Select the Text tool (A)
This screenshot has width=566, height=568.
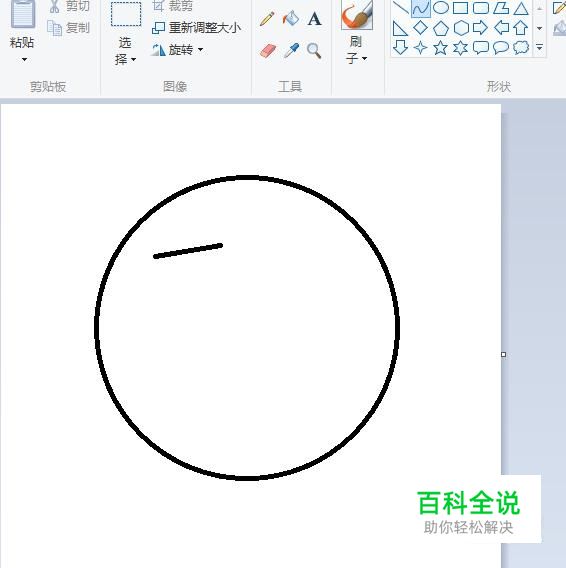(x=314, y=19)
